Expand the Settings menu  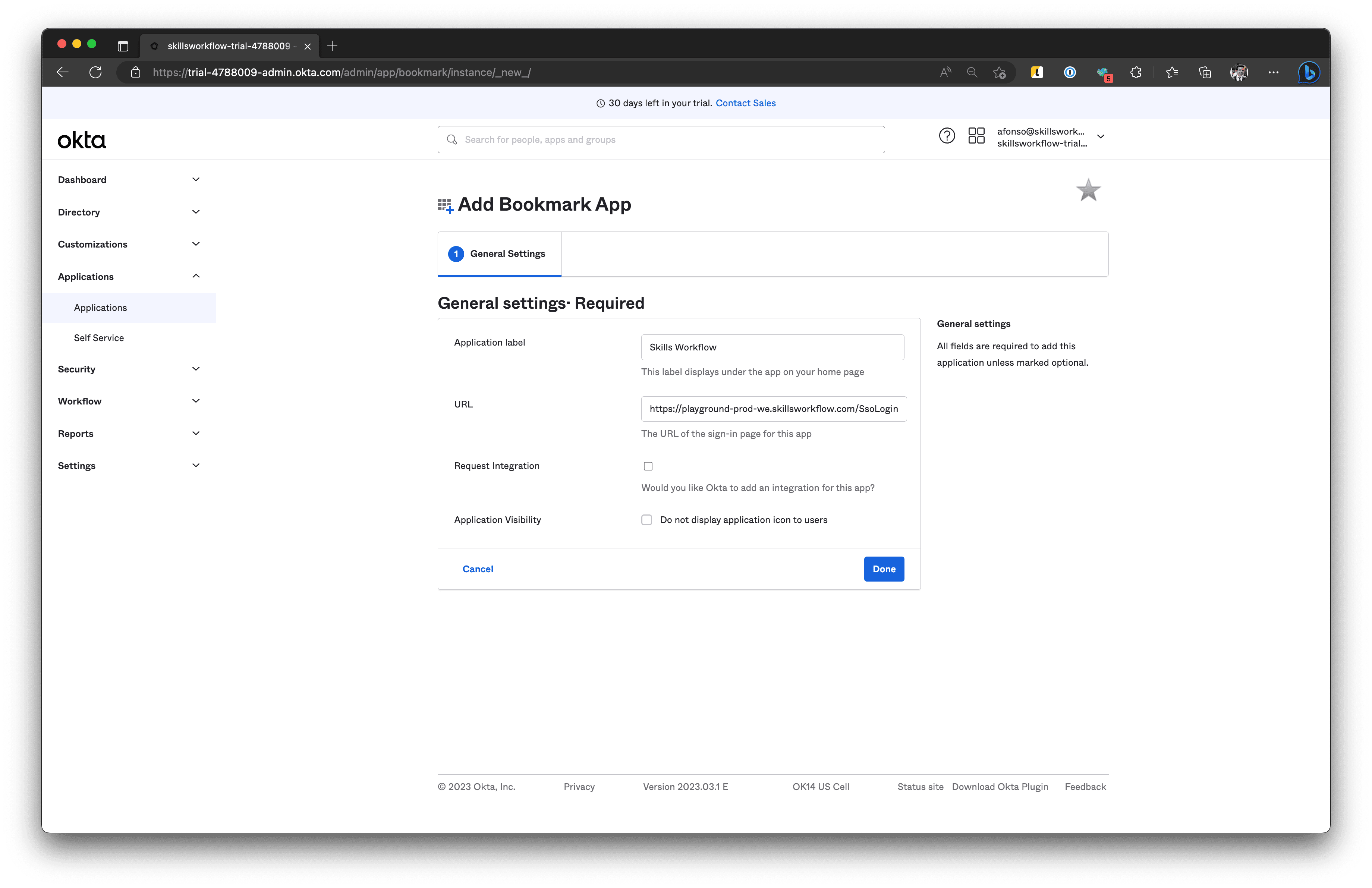click(129, 466)
